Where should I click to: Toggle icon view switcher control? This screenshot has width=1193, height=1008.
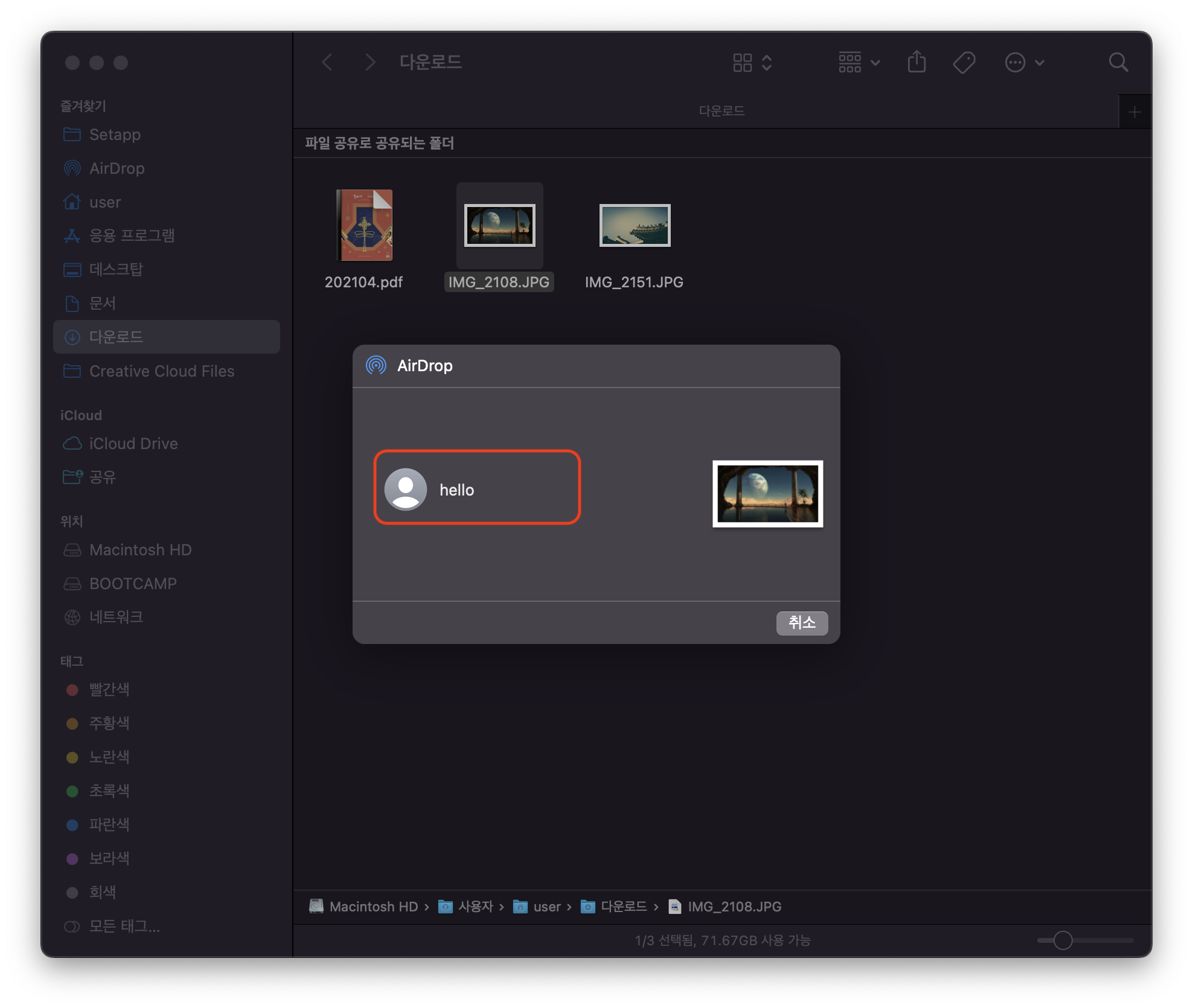click(752, 62)
